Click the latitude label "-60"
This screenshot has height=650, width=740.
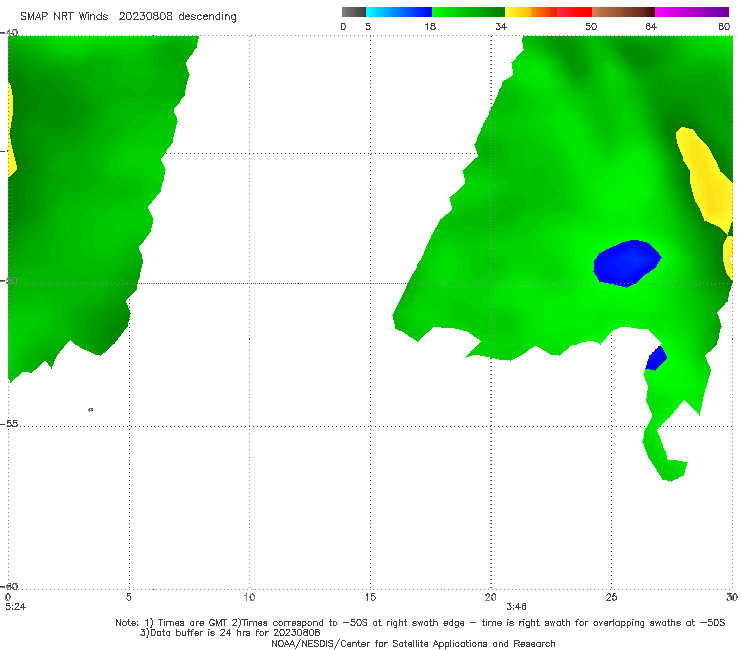(x=9, y=586)
